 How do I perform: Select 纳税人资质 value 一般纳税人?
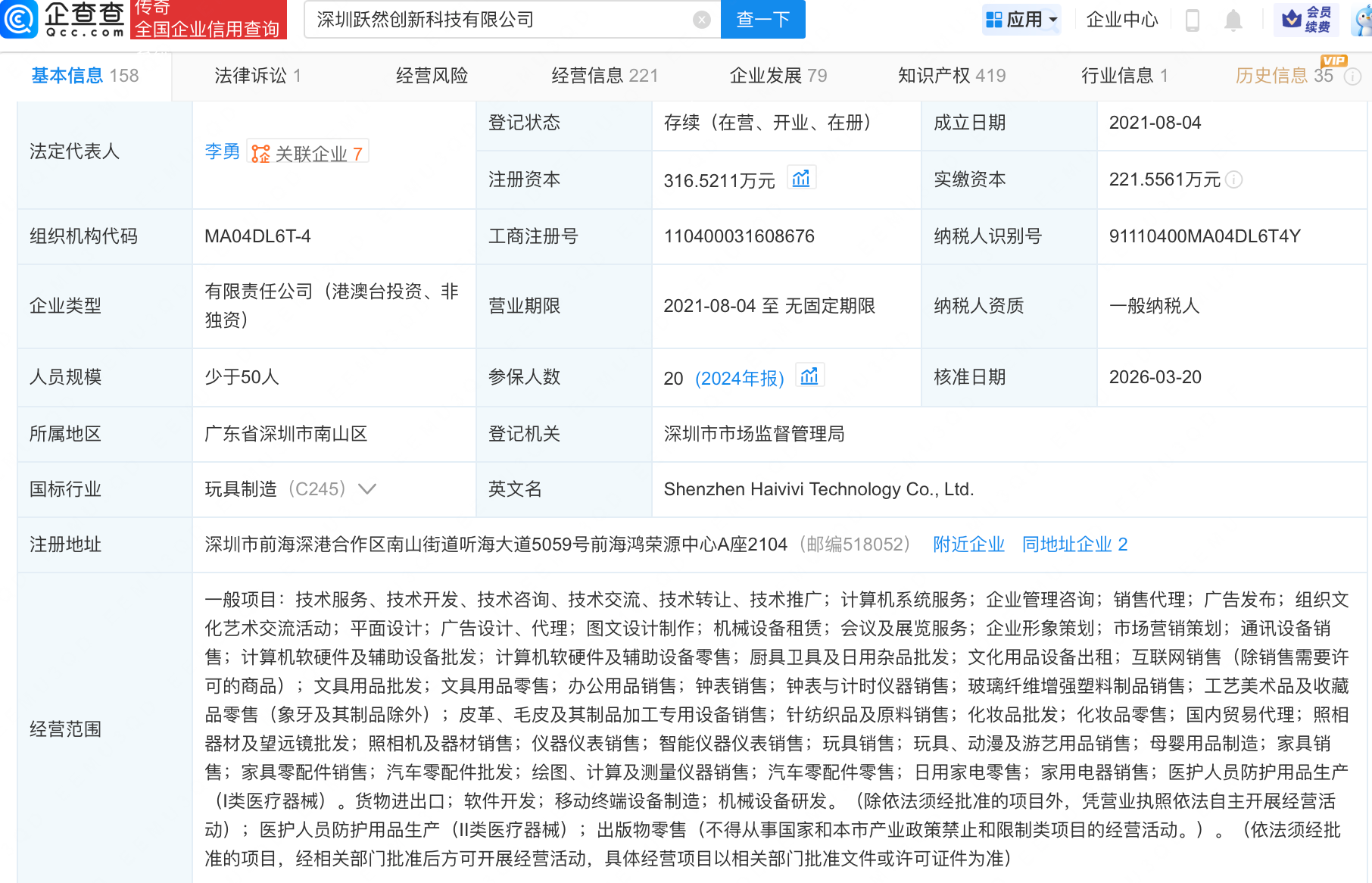(x=1155, y=306)
